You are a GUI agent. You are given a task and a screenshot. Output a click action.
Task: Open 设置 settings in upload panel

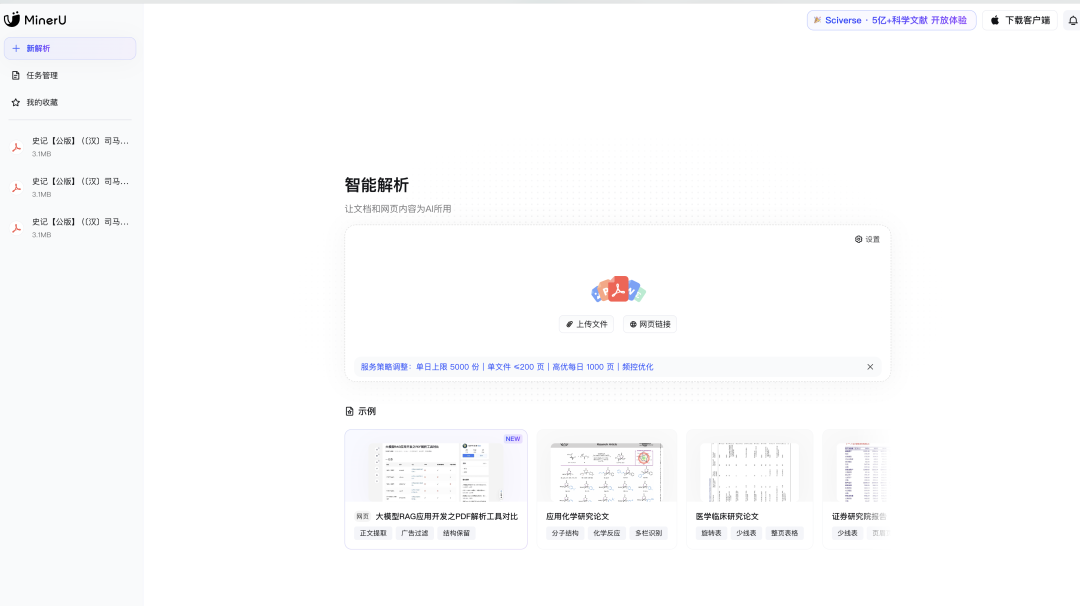click(x=867, y=239)
